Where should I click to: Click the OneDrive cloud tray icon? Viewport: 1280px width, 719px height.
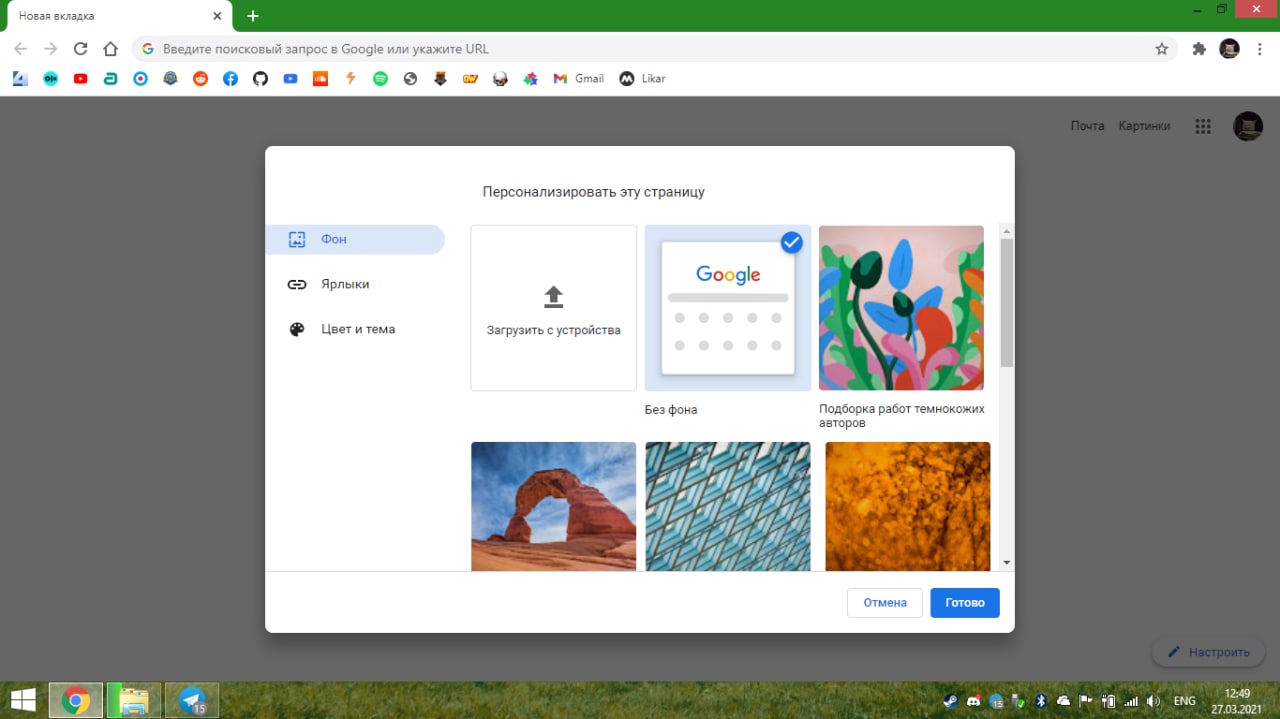pyautogui.click(x=1063, y=701)
